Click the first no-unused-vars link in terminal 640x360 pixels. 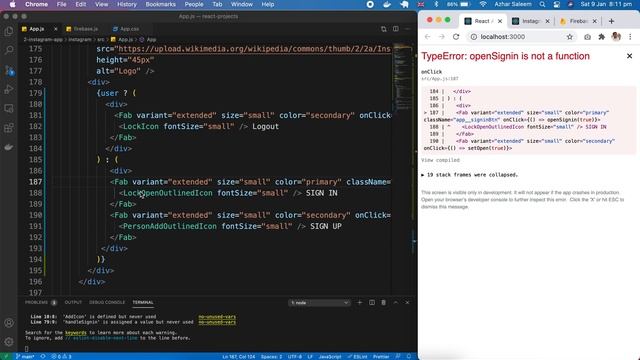click(217, 316)
